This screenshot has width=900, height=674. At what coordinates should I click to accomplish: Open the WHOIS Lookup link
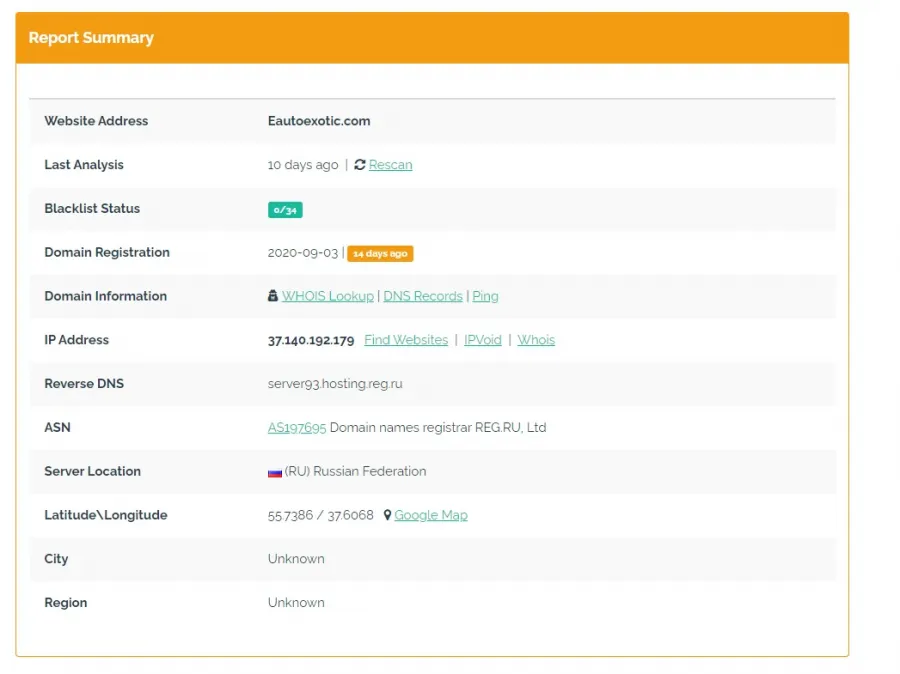[328, 296]
